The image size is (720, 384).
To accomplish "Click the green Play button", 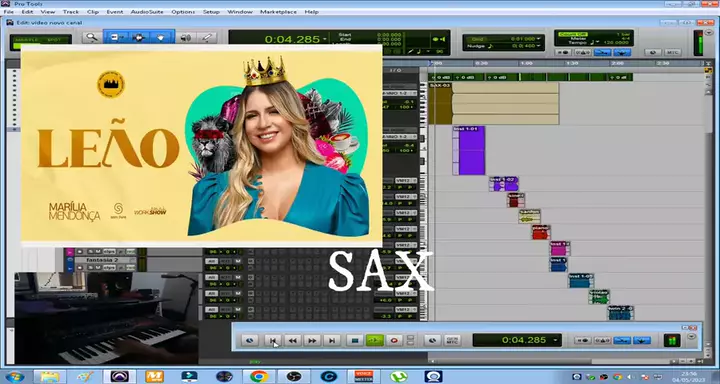I will [x=375, y=340].
